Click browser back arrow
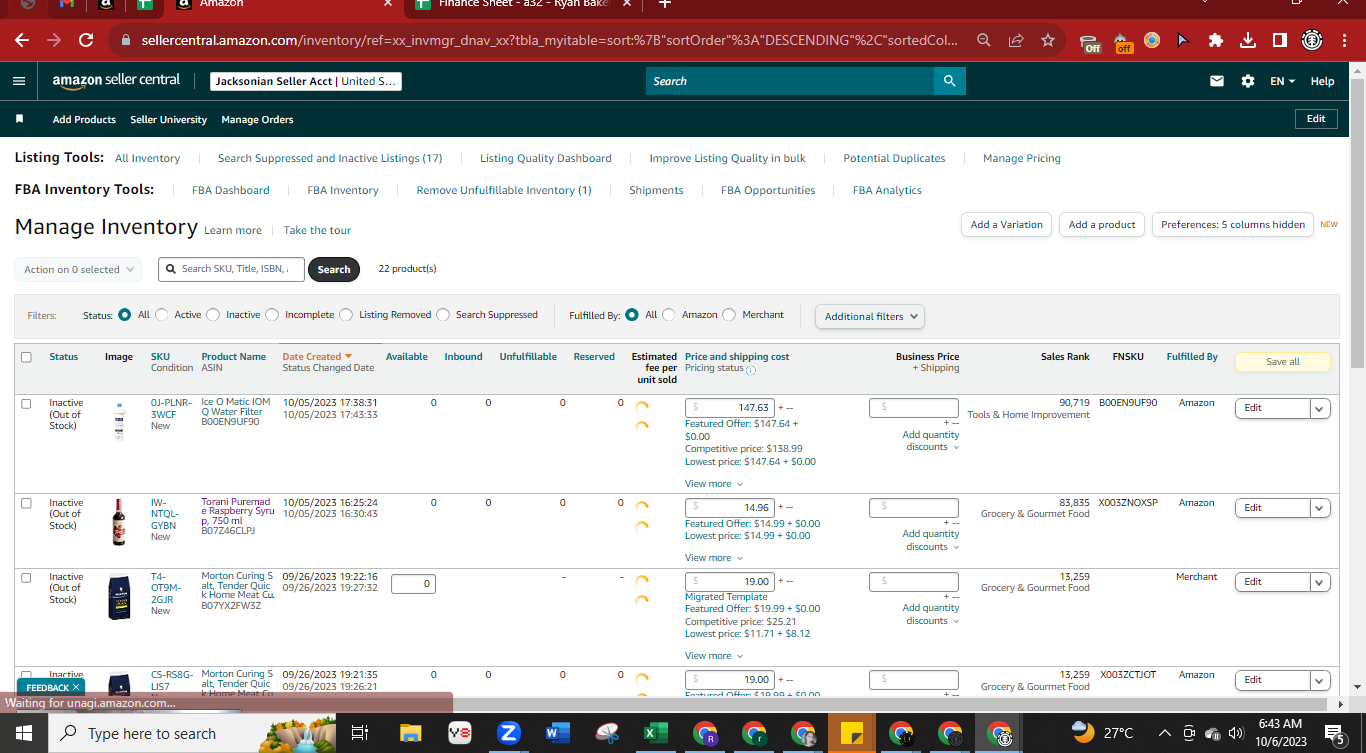This screenshot has height=753, width=1366. click(x=22, y=40)
